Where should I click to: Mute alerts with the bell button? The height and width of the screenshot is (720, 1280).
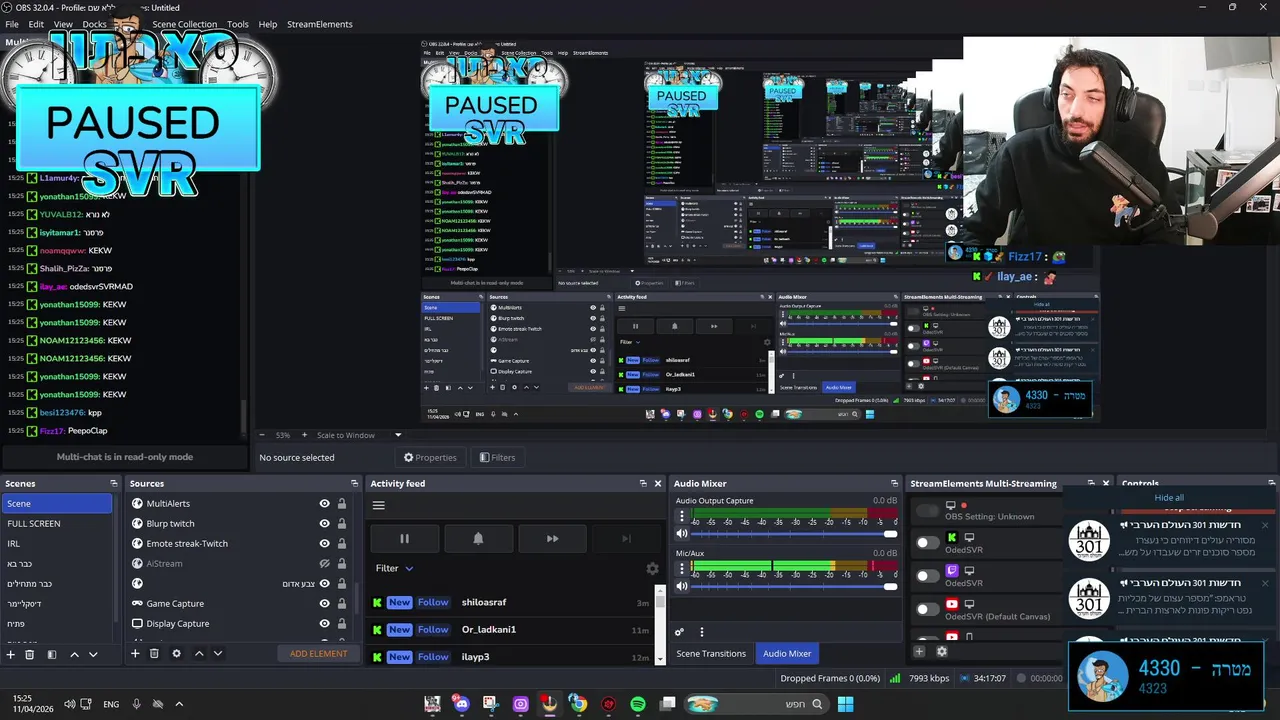point(478,538)
